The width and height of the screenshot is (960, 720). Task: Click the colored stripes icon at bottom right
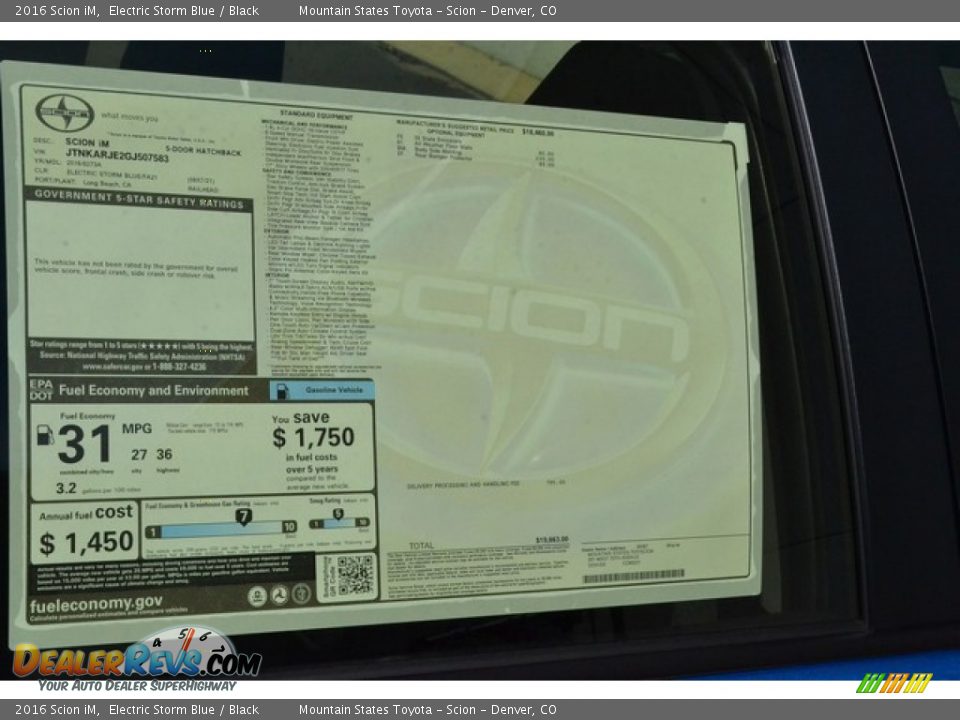(x=894, y=683)
